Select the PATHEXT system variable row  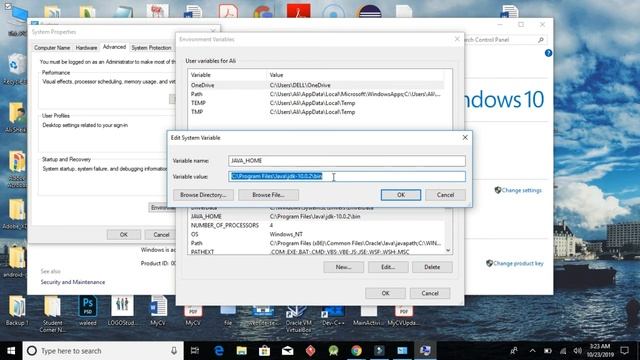coord(317,252)
